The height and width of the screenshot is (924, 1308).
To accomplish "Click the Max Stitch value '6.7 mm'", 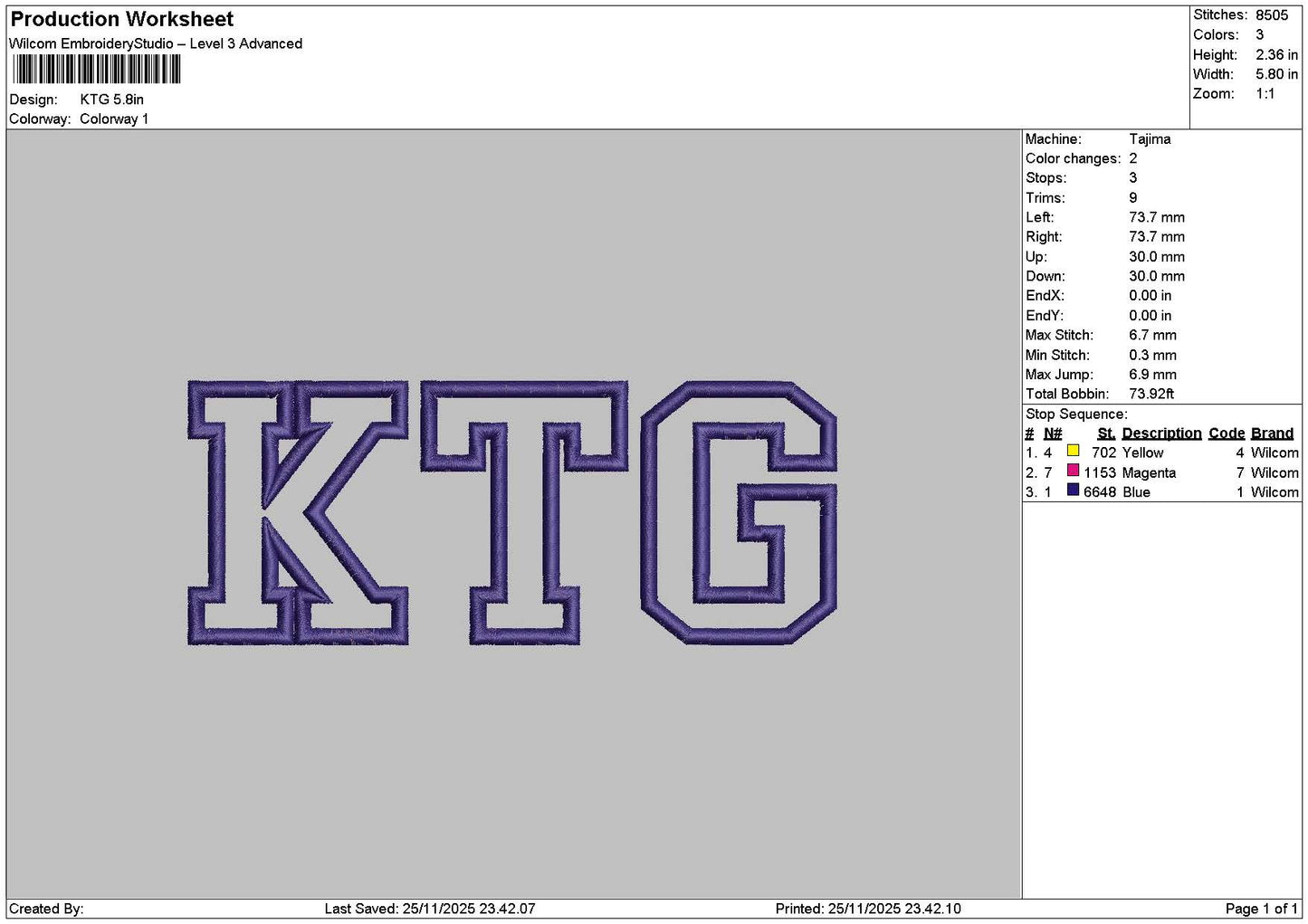I will click(x=1153, y=335).
